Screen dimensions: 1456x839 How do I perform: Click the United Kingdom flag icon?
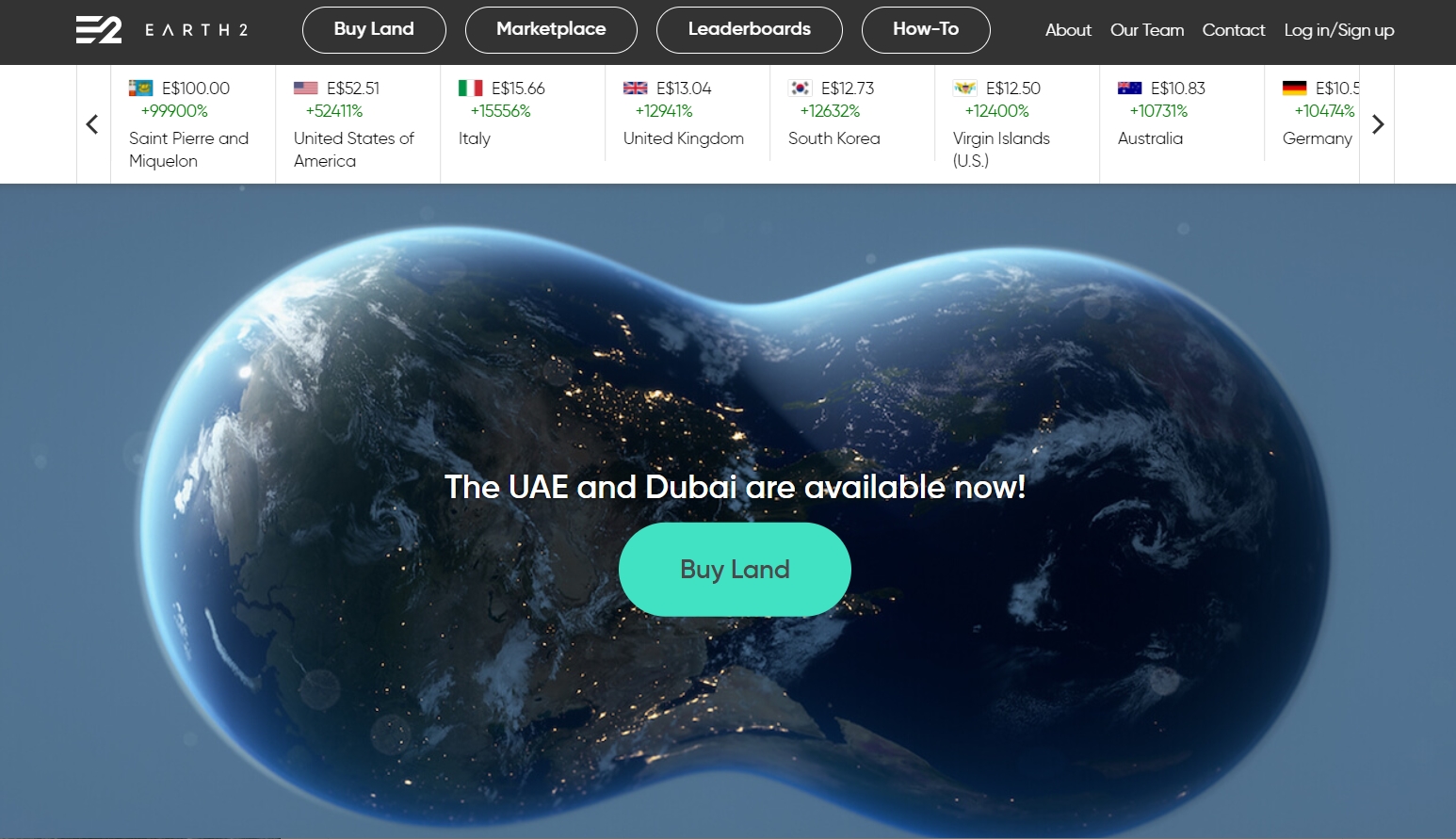636,89
